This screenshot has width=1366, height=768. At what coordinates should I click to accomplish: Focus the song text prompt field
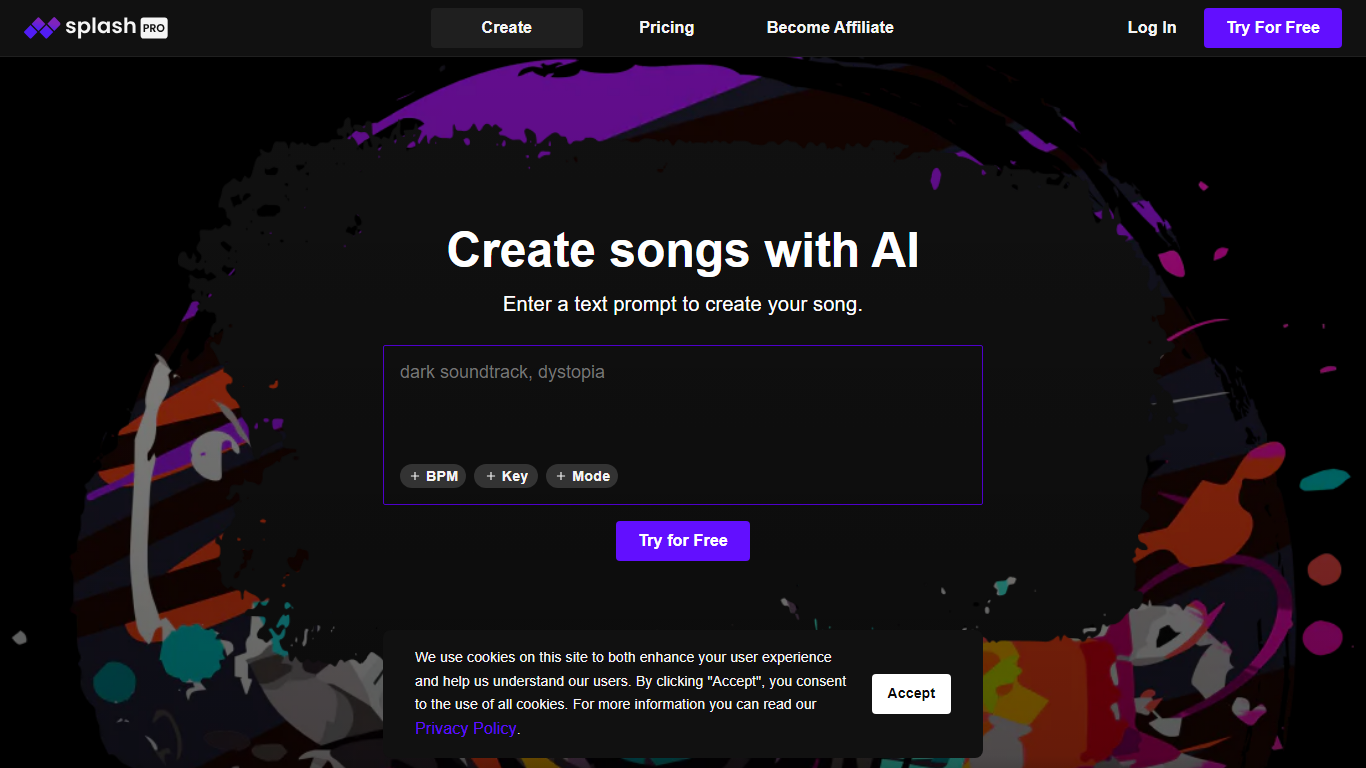[x=682, y=405]
